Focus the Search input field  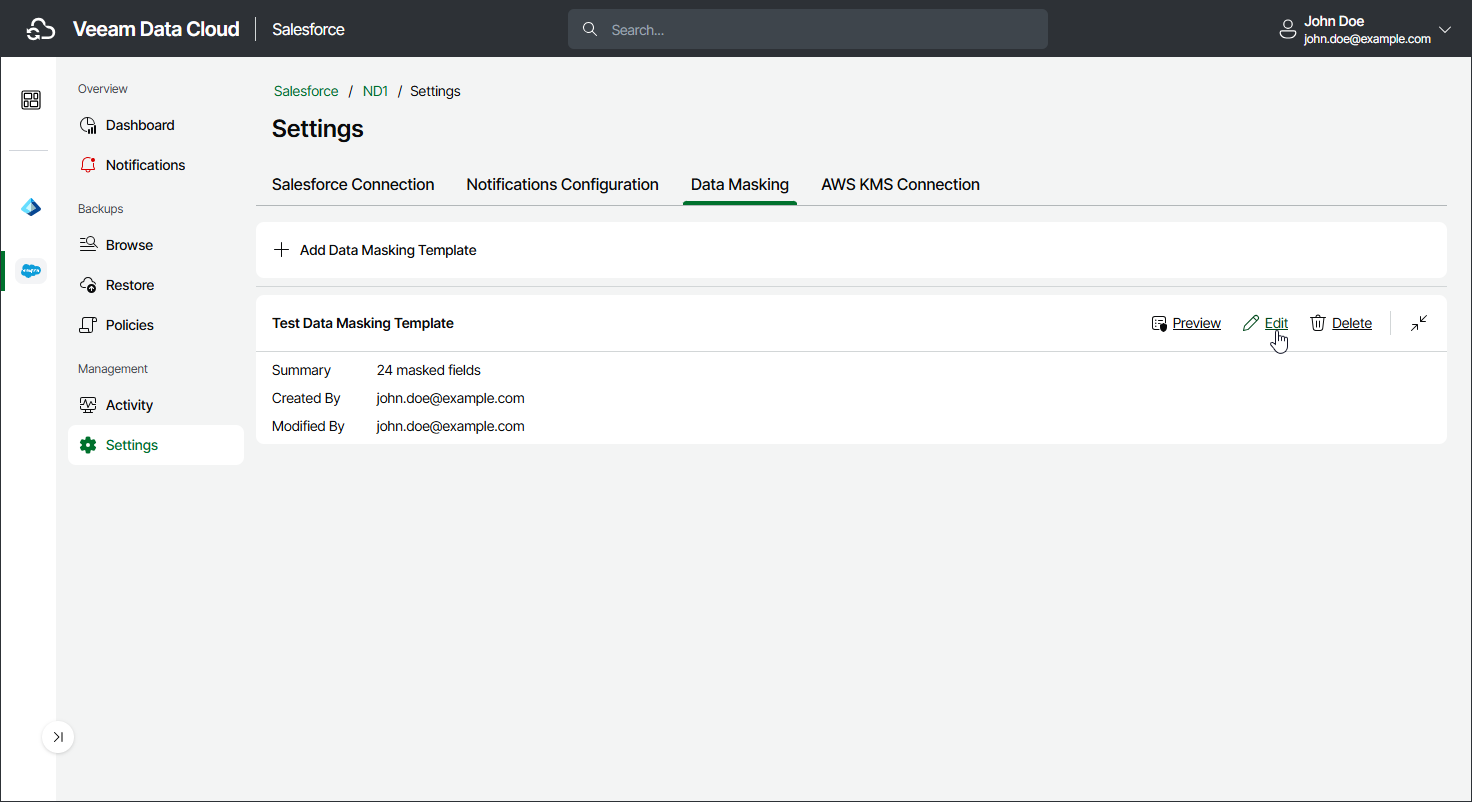pos(808,30)
